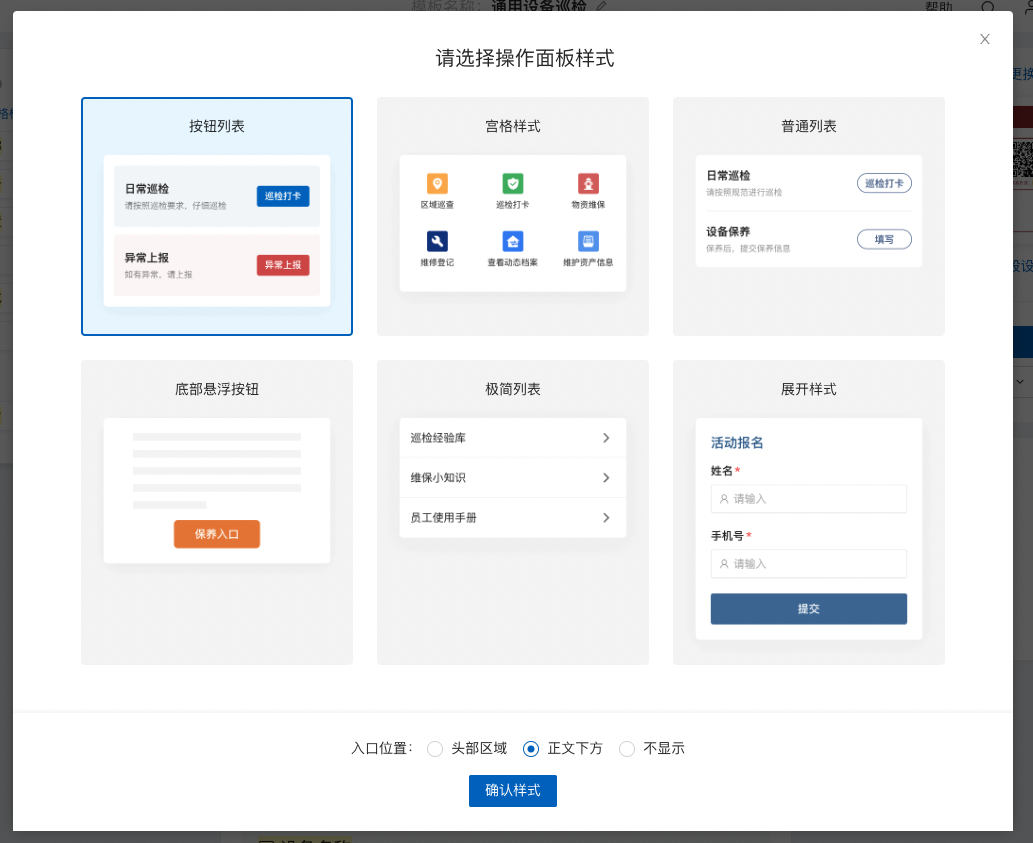The width and height of the screenshot is (1033, 843).
Task: Click the search icon in top bar
Action: [x=988, y=7]
